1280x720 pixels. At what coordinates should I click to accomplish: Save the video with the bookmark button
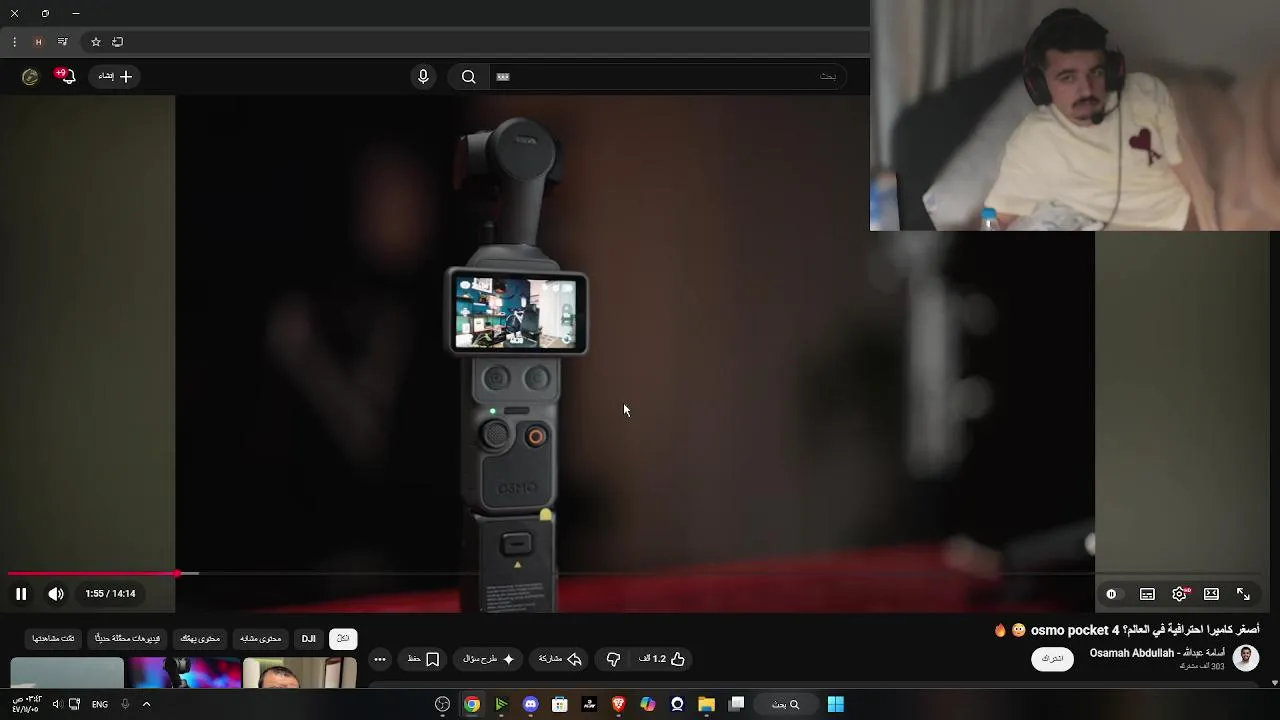424,659
